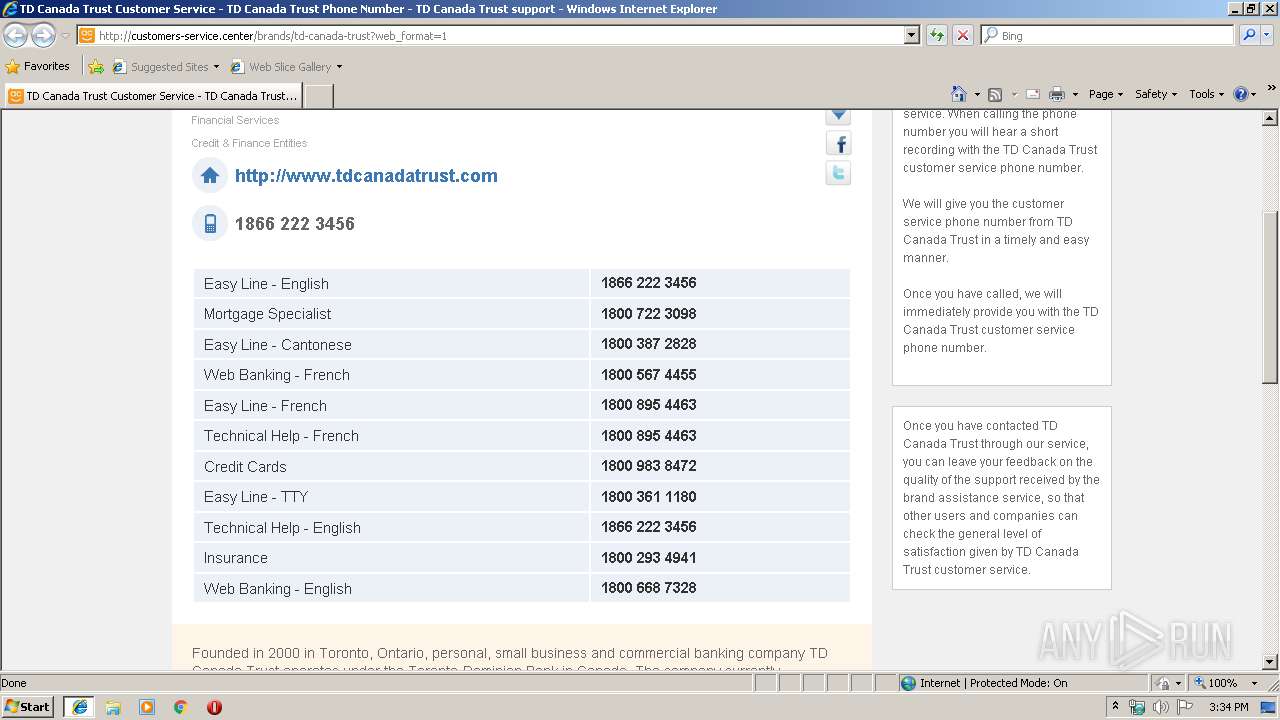The image size is (1280, 720).
Task: Click the page scrollbar up arrow
Action: pyautogui.click(x=1270, y=118)
